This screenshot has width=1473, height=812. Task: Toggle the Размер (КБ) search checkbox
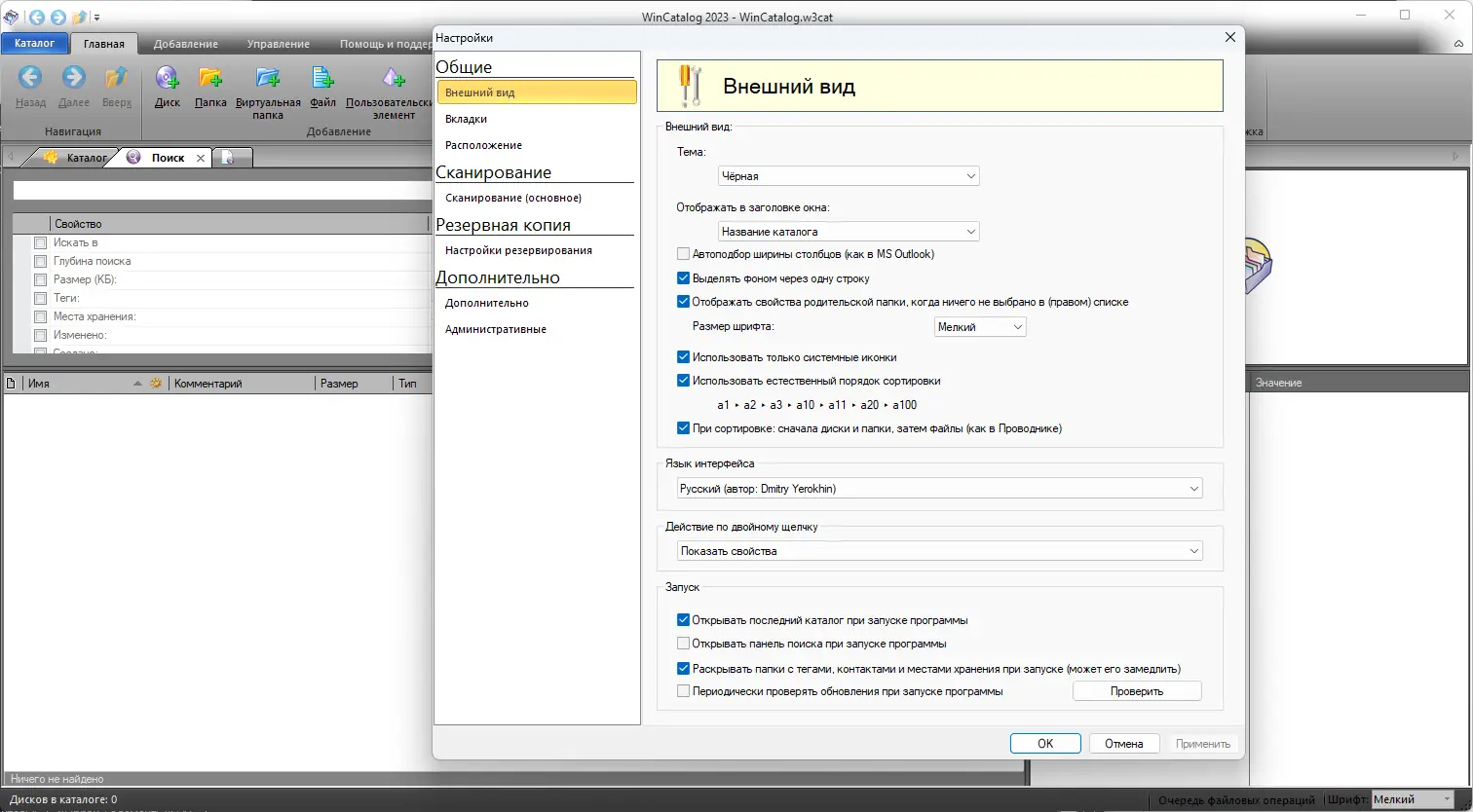40,279
